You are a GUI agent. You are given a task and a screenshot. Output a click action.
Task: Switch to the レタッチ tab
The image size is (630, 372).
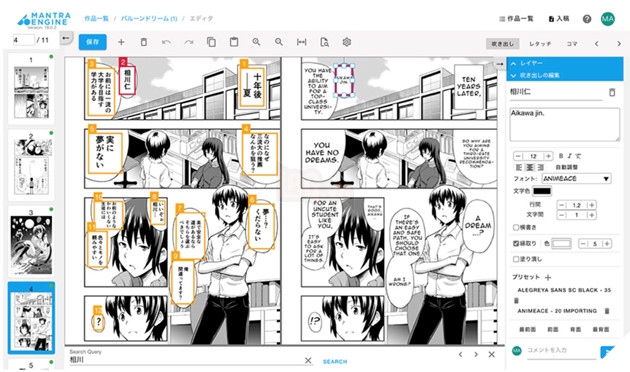coord(540,44)
